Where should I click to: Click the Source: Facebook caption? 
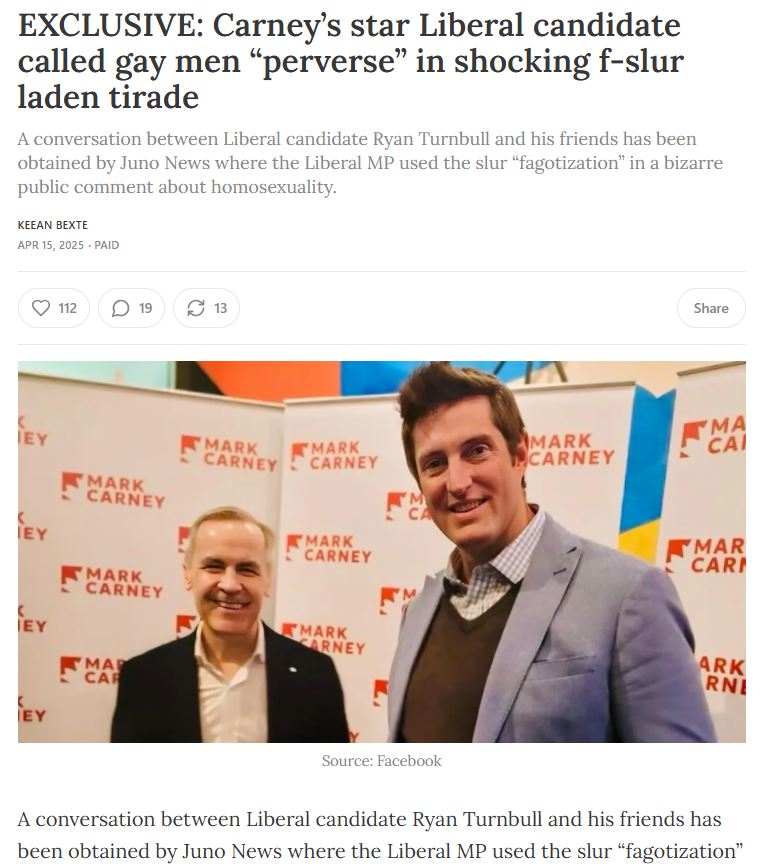pyautogui.click(x=381, y=761)
